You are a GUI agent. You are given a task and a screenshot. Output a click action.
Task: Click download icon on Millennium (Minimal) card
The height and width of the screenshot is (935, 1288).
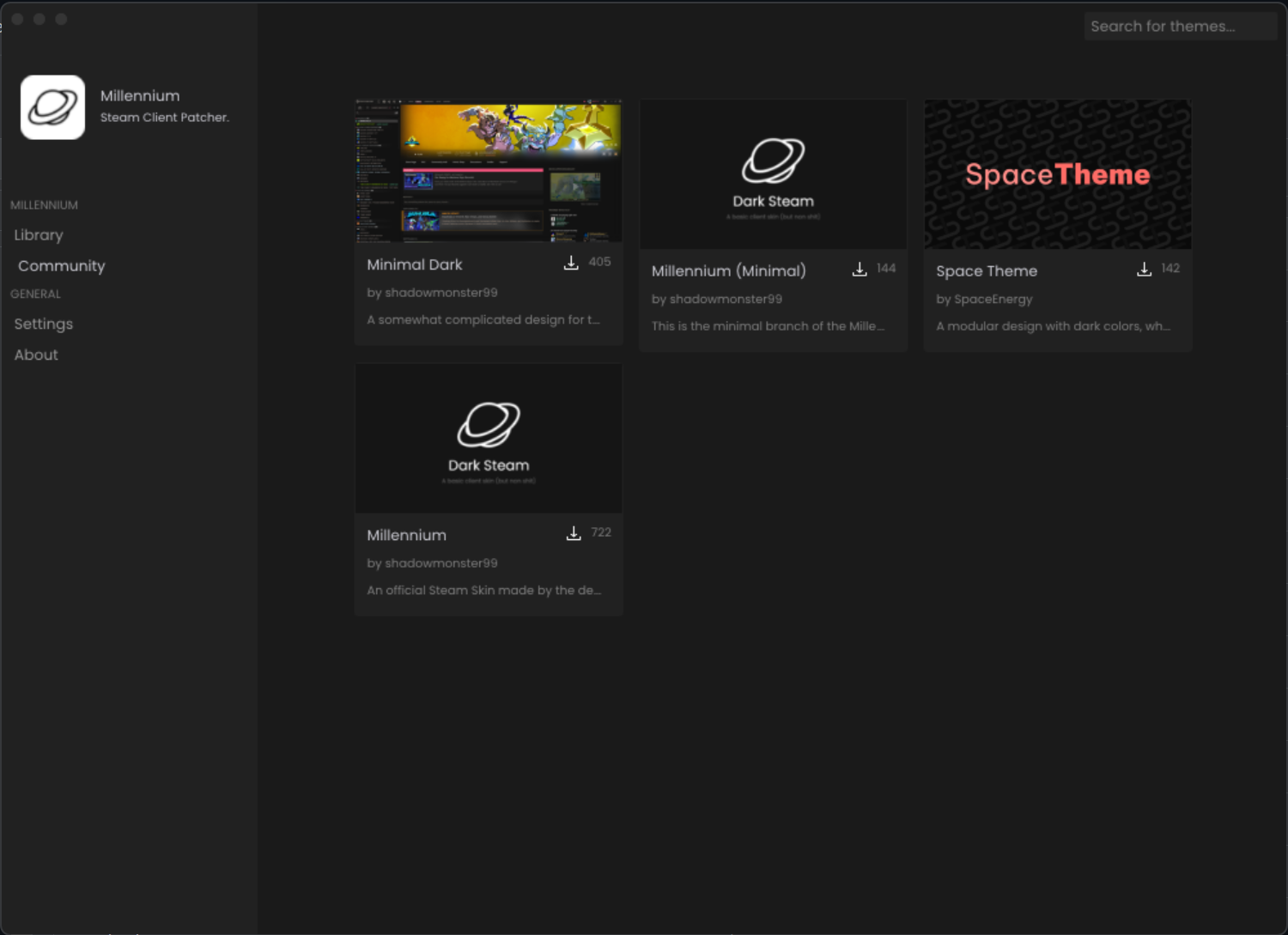click(860, 270)
